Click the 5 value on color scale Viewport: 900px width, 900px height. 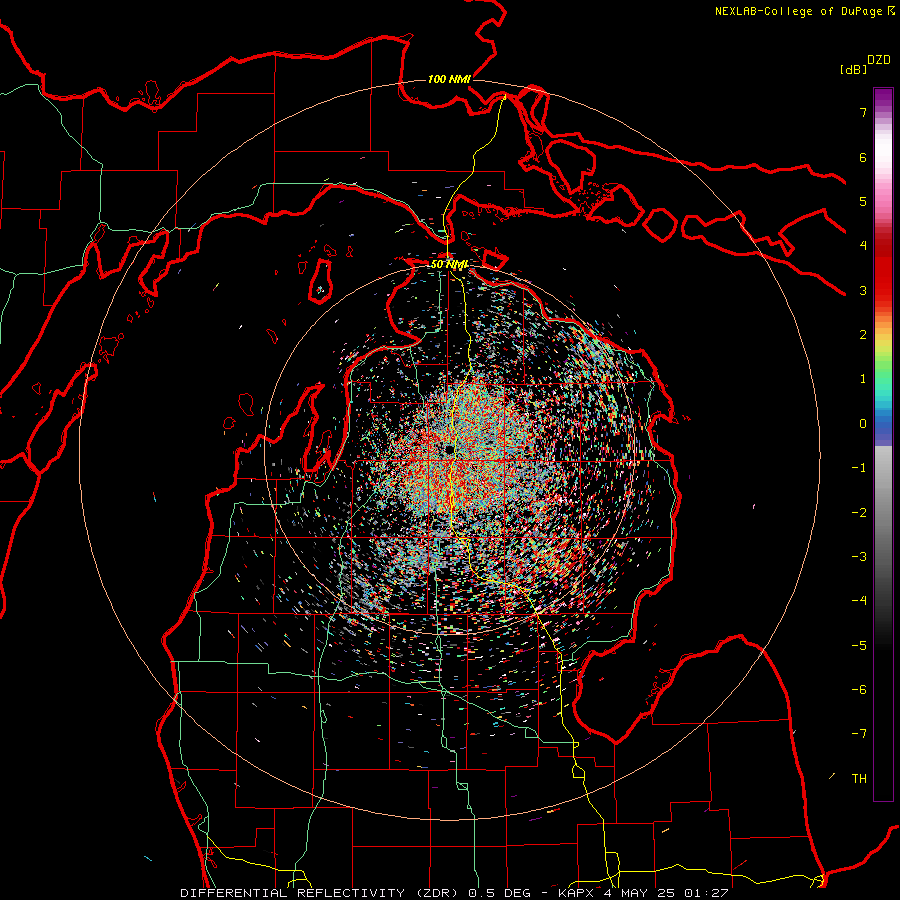(x=863, y=201)
